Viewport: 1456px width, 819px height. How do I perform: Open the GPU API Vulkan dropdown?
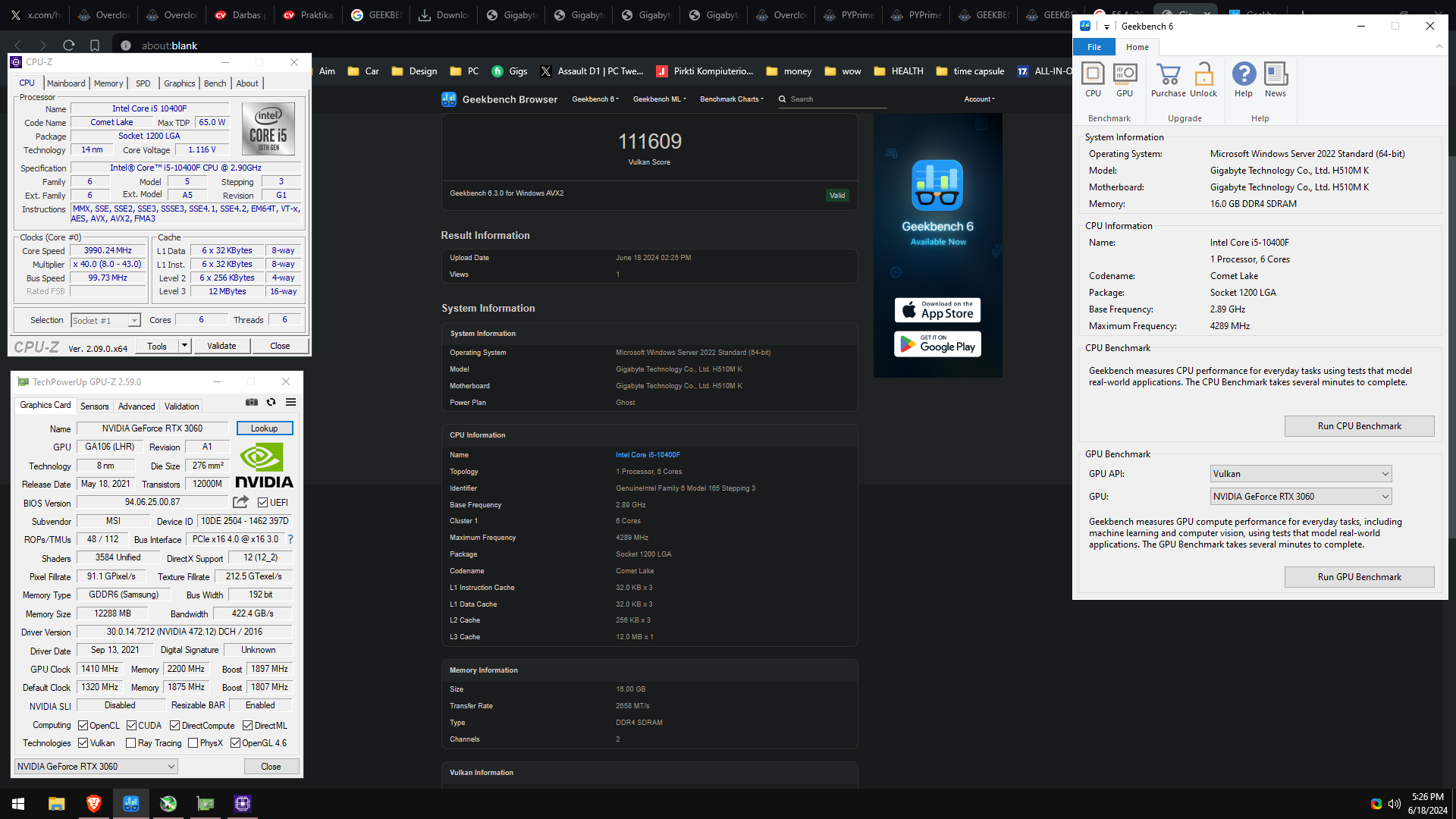click(x=1301, y=474)
